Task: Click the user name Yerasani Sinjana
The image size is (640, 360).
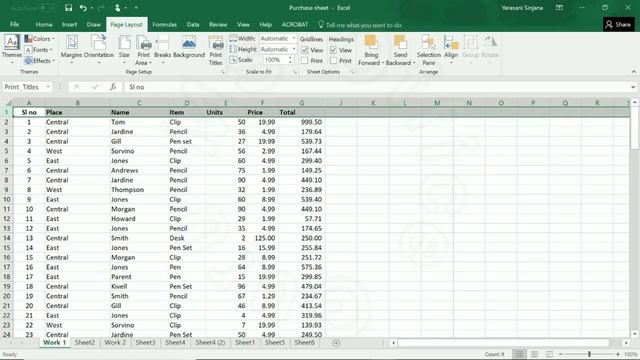Action: [x=522, y=8]
